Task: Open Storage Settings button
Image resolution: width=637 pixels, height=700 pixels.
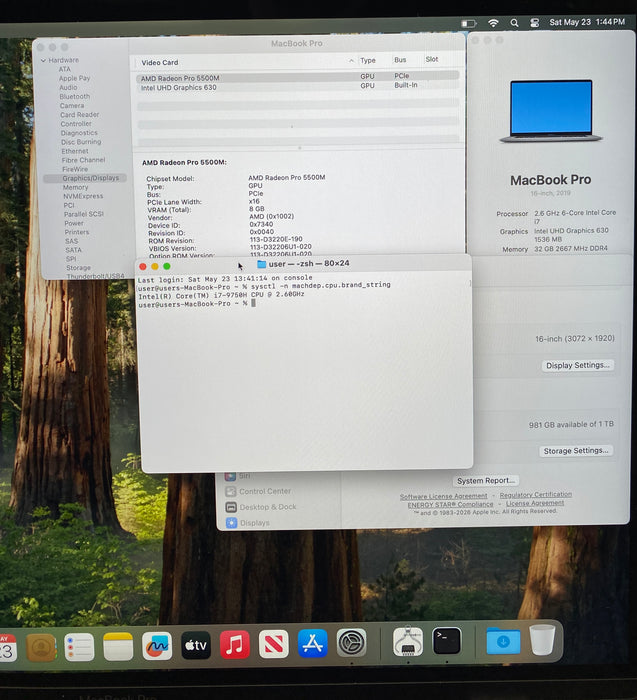Action: [576, 450]
